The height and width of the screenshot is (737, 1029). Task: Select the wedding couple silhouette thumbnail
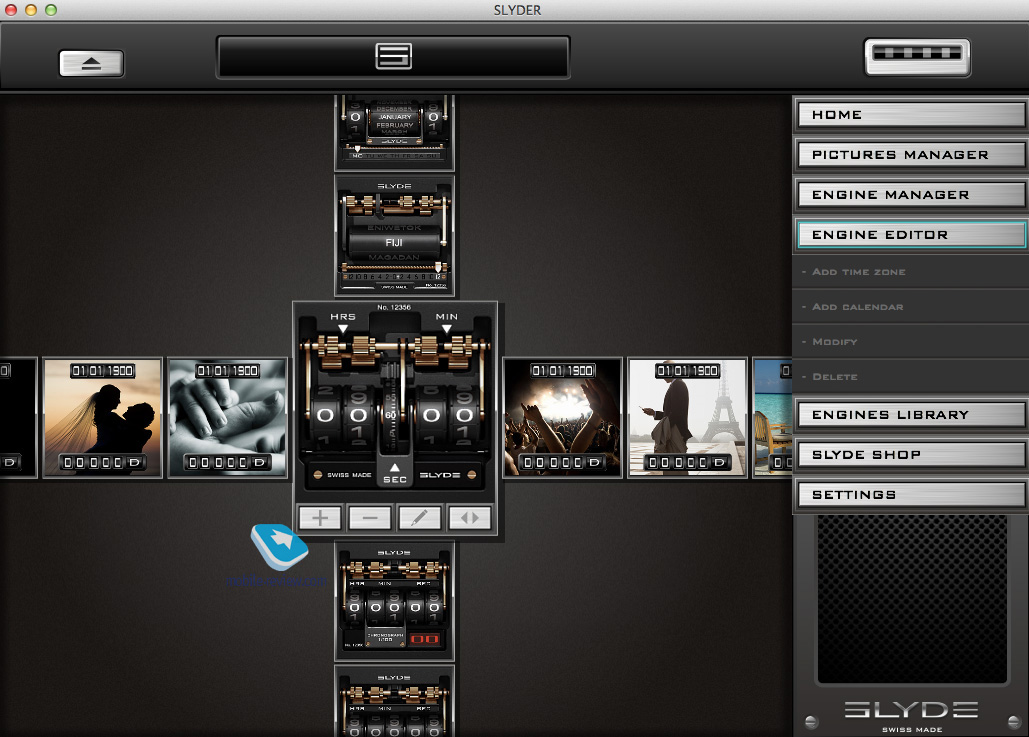point(102,417)
